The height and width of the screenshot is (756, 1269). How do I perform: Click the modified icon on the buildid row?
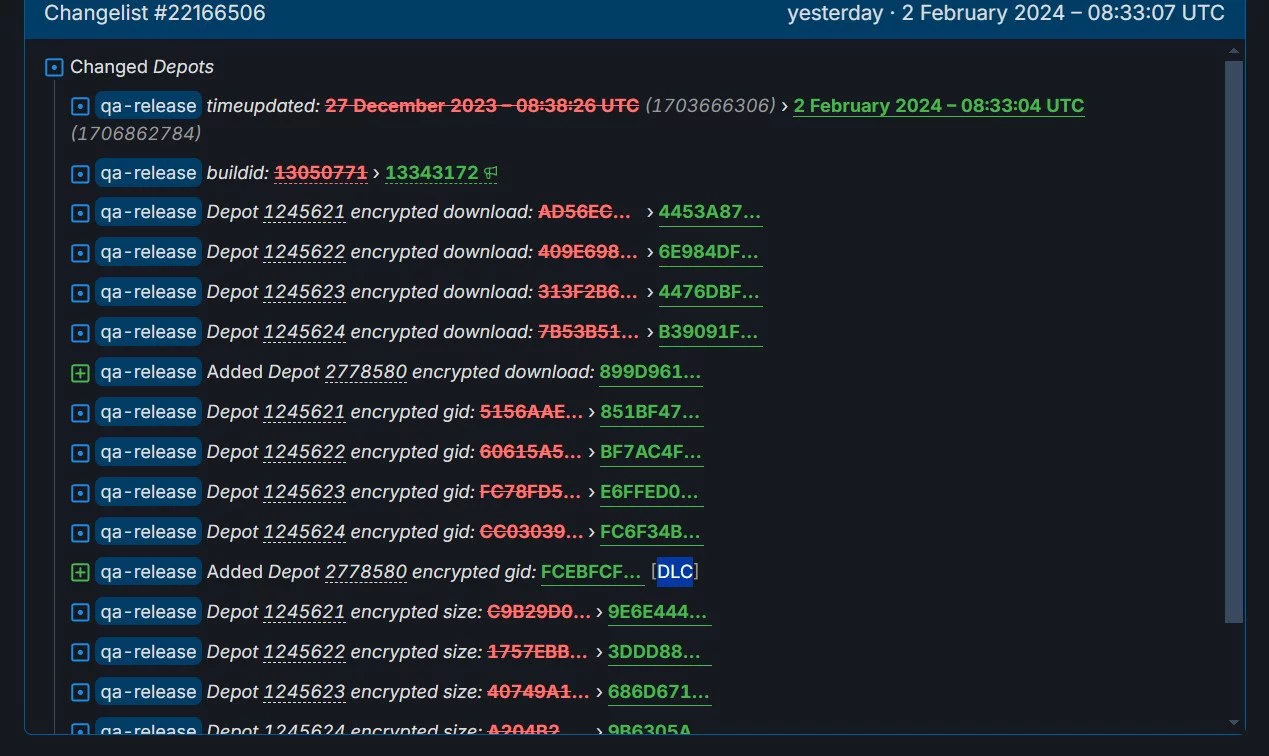click(x=80, y=174)
